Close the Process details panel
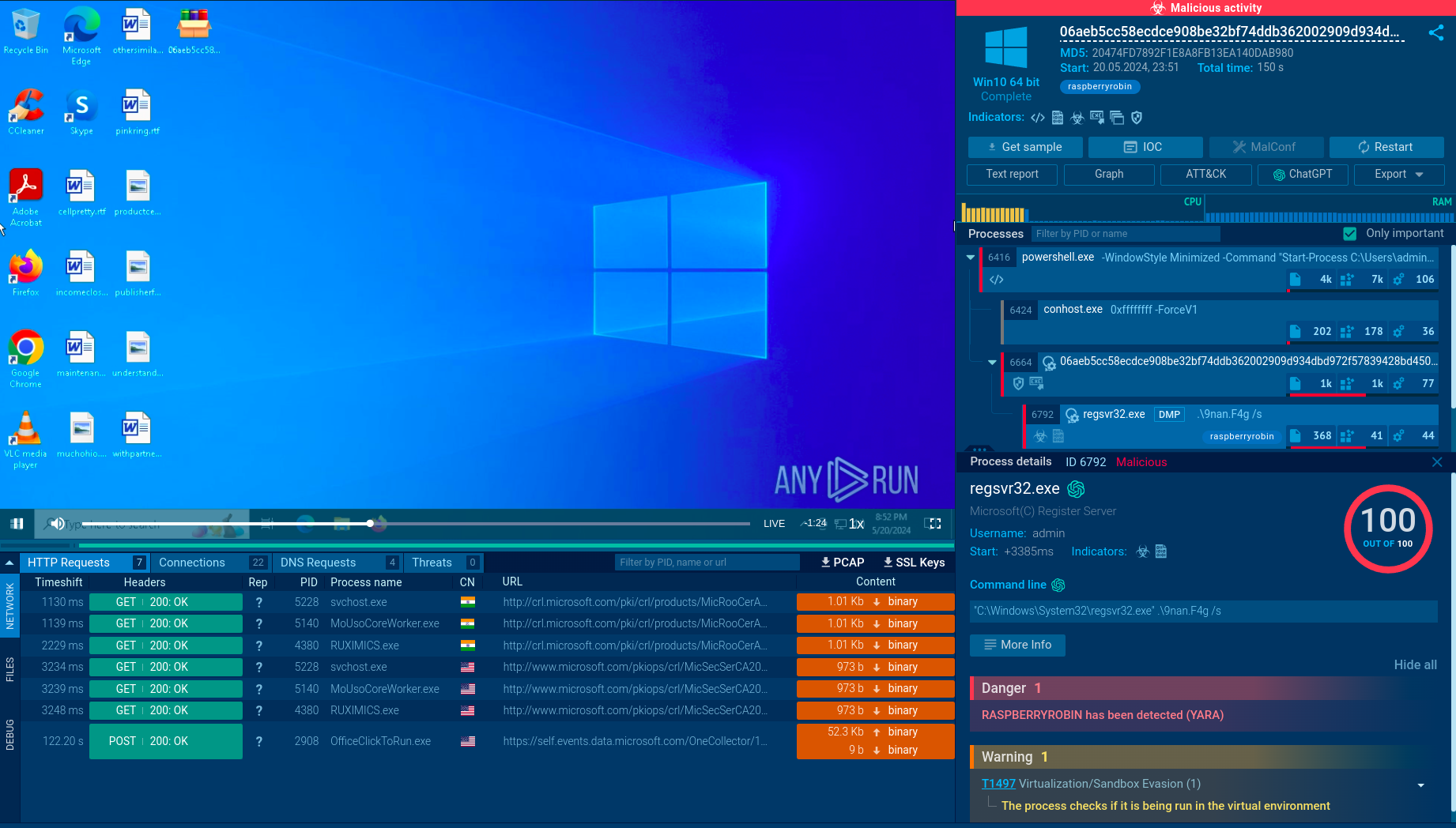This screenshot has width=1456, height=828. pos(1436,462)
